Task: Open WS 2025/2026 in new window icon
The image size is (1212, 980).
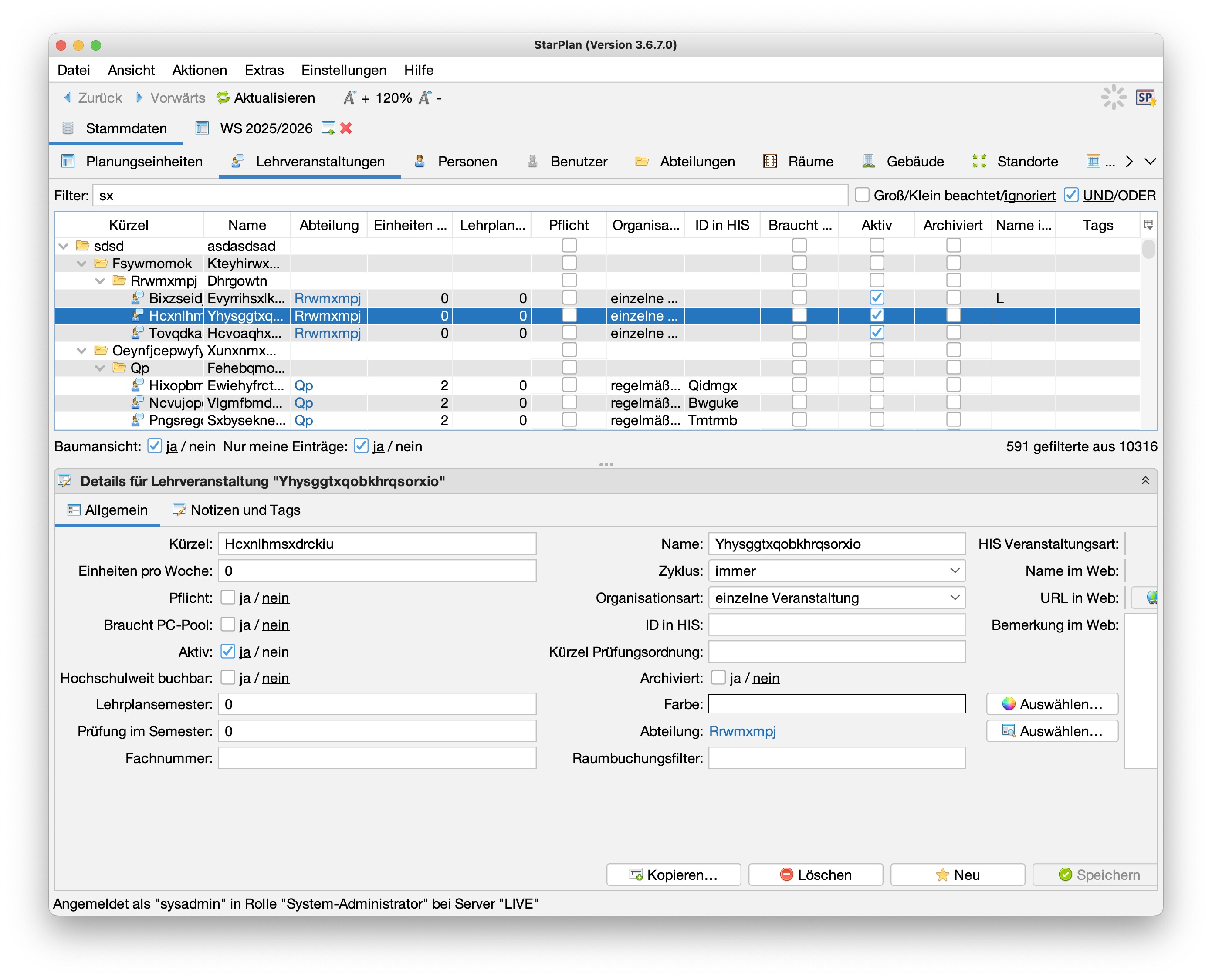Action: tap(328, 128)
